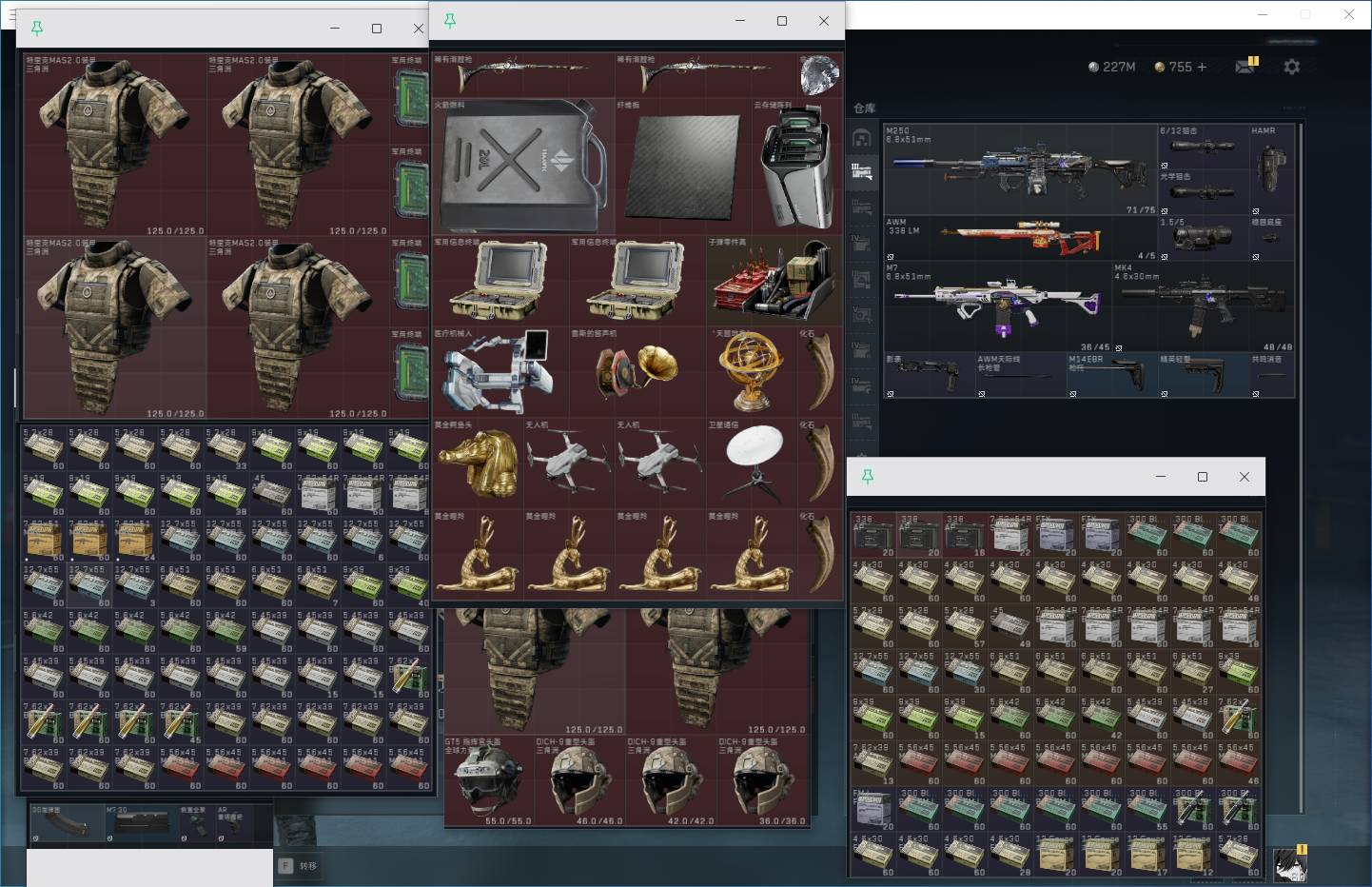Viewport: 1372px width, 887px height.
Task: Select the rocket fuel canister item
Action: pos(524,167)
